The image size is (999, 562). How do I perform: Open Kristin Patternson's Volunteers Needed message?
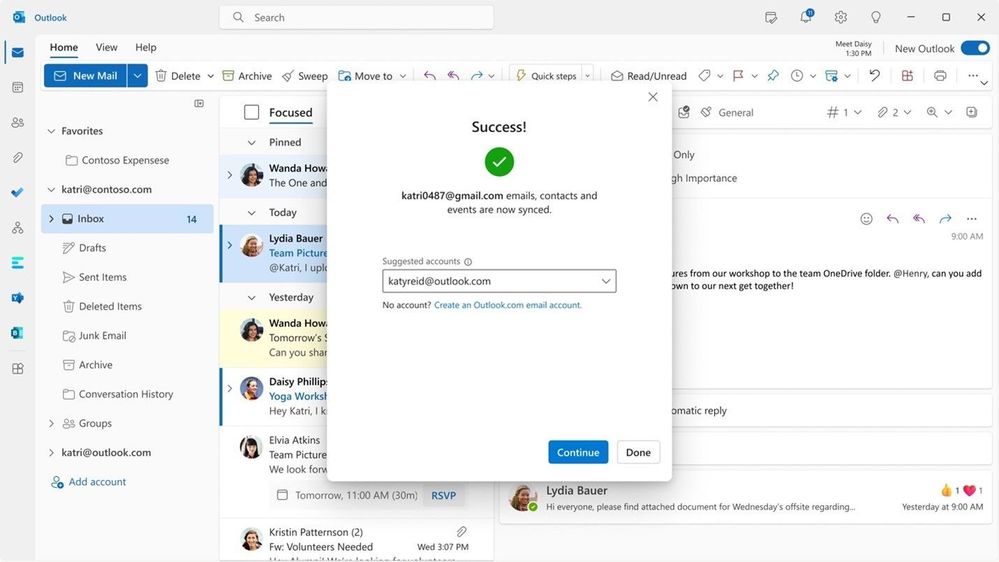coord(357,541)
